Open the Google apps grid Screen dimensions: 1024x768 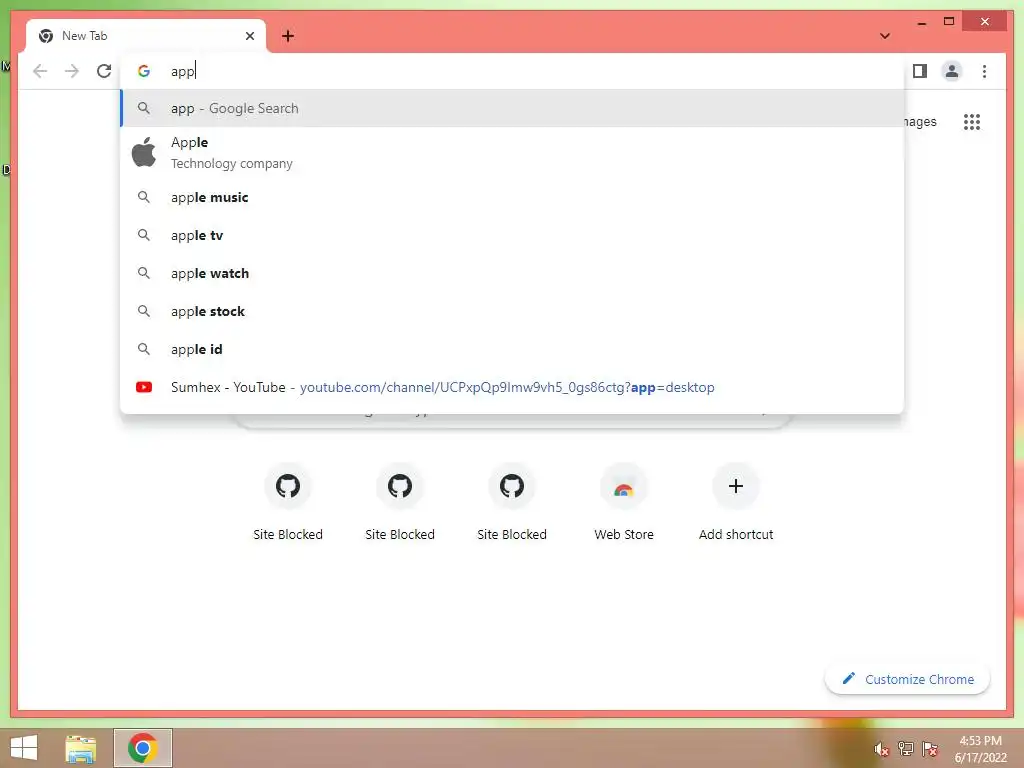(972, 122)
